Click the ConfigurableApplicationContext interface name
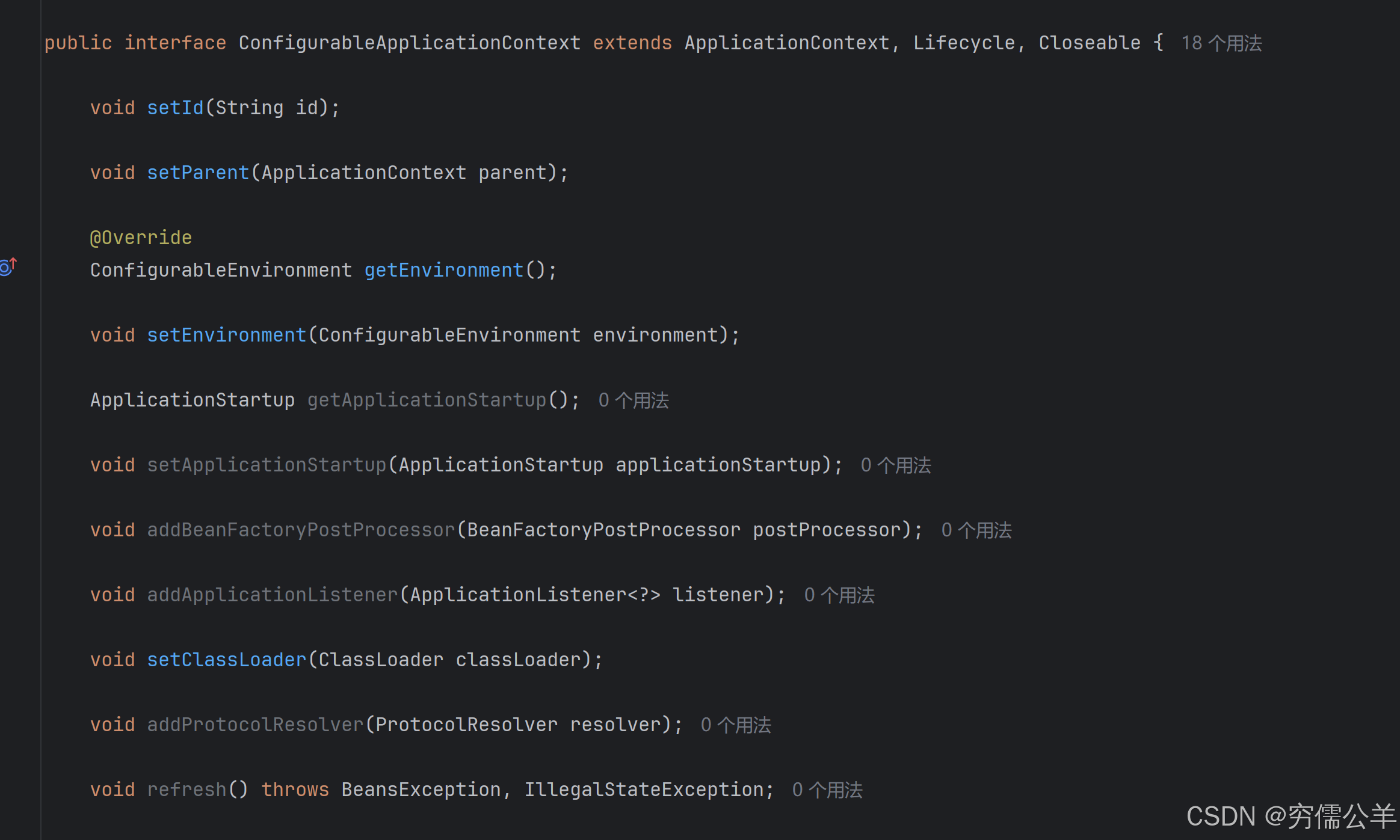This screenshot has width=1400, height=840. click(x=409, y=43)
